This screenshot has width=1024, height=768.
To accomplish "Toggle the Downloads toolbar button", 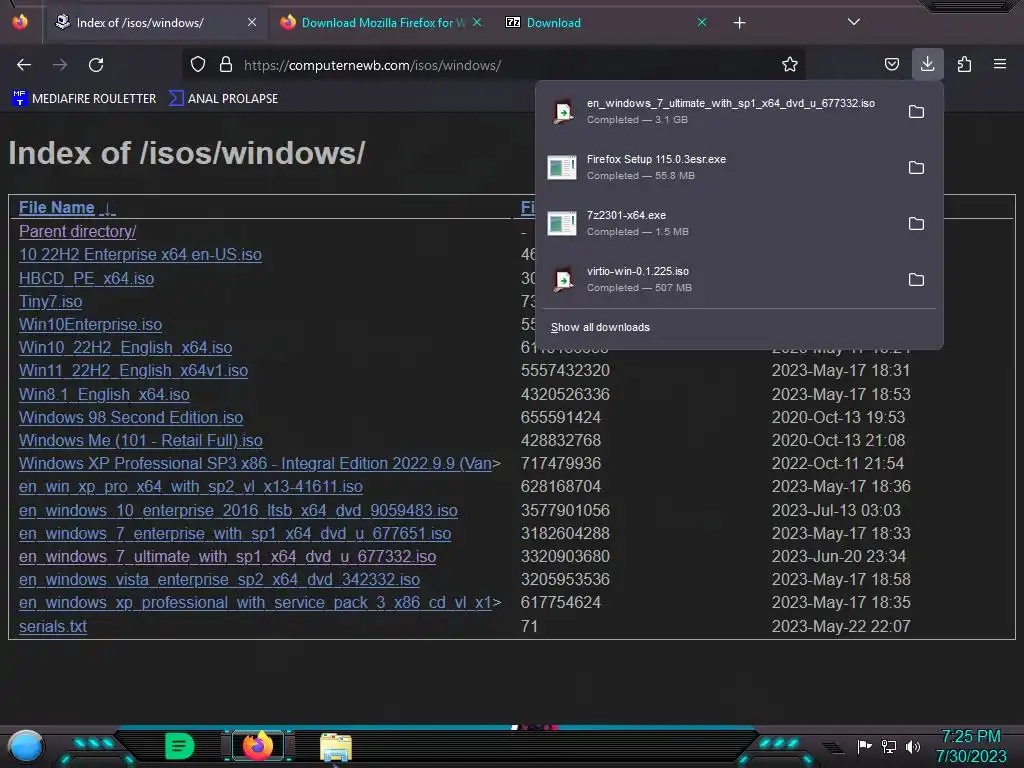I will pos(927,64).
